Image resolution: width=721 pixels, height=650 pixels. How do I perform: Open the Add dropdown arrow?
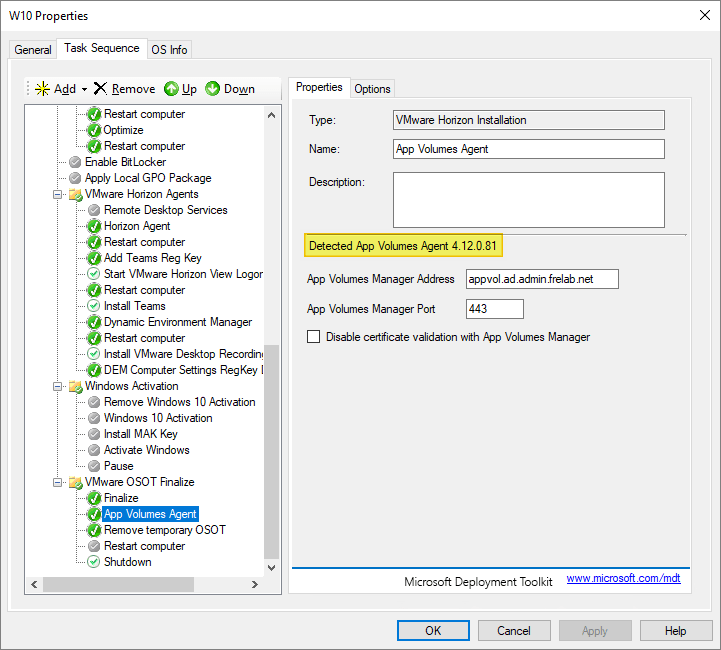point(85,89)
